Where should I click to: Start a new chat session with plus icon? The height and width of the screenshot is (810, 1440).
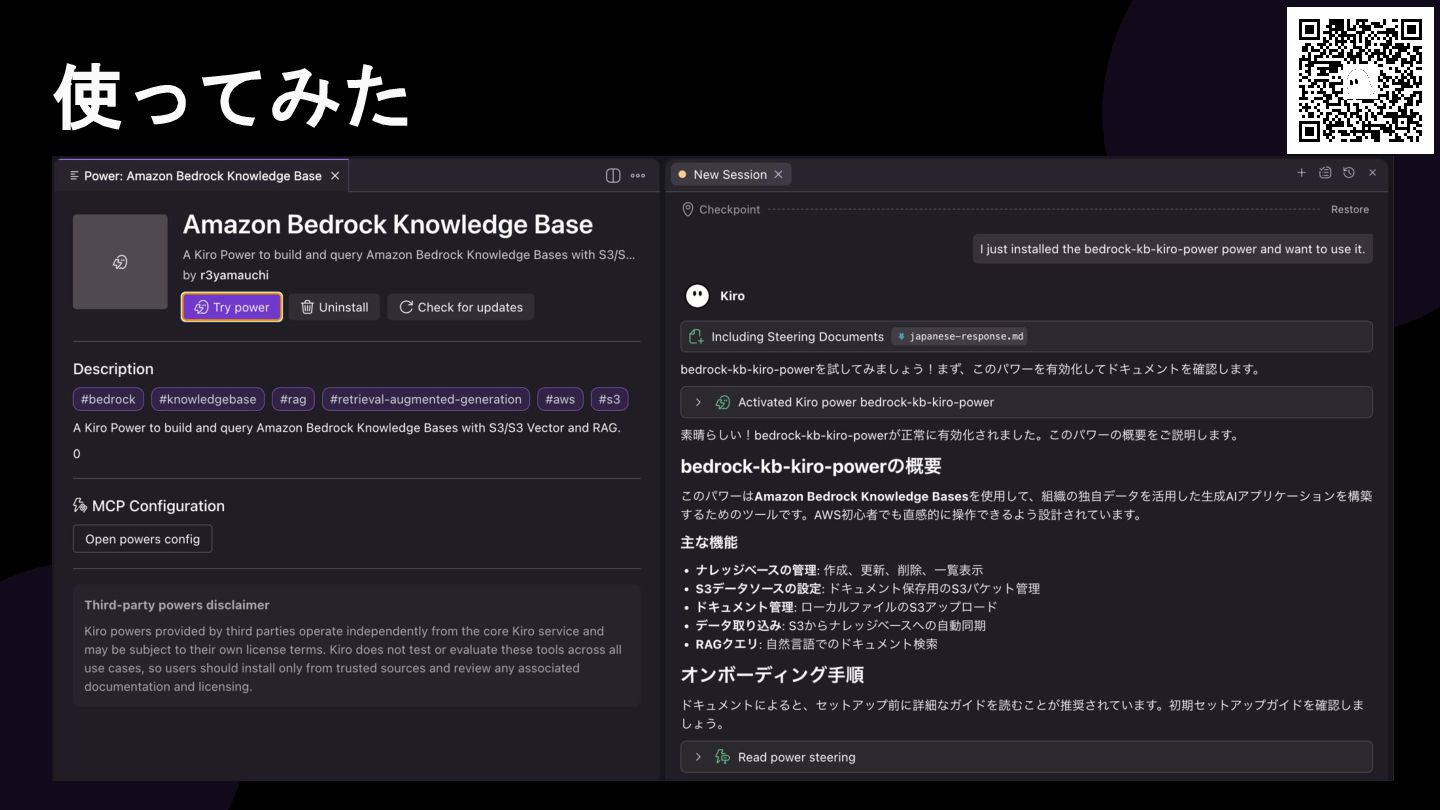point(1301,173)
